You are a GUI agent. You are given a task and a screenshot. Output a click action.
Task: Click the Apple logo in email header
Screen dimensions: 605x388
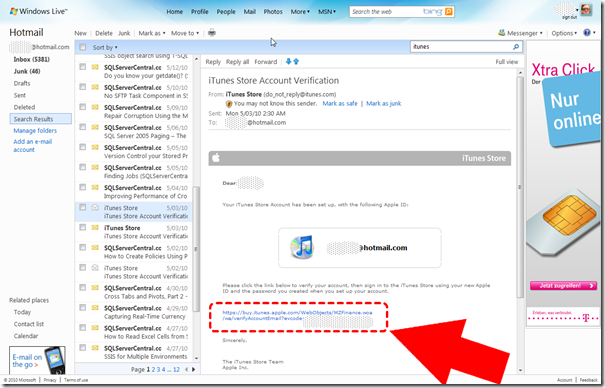point(216,158)
